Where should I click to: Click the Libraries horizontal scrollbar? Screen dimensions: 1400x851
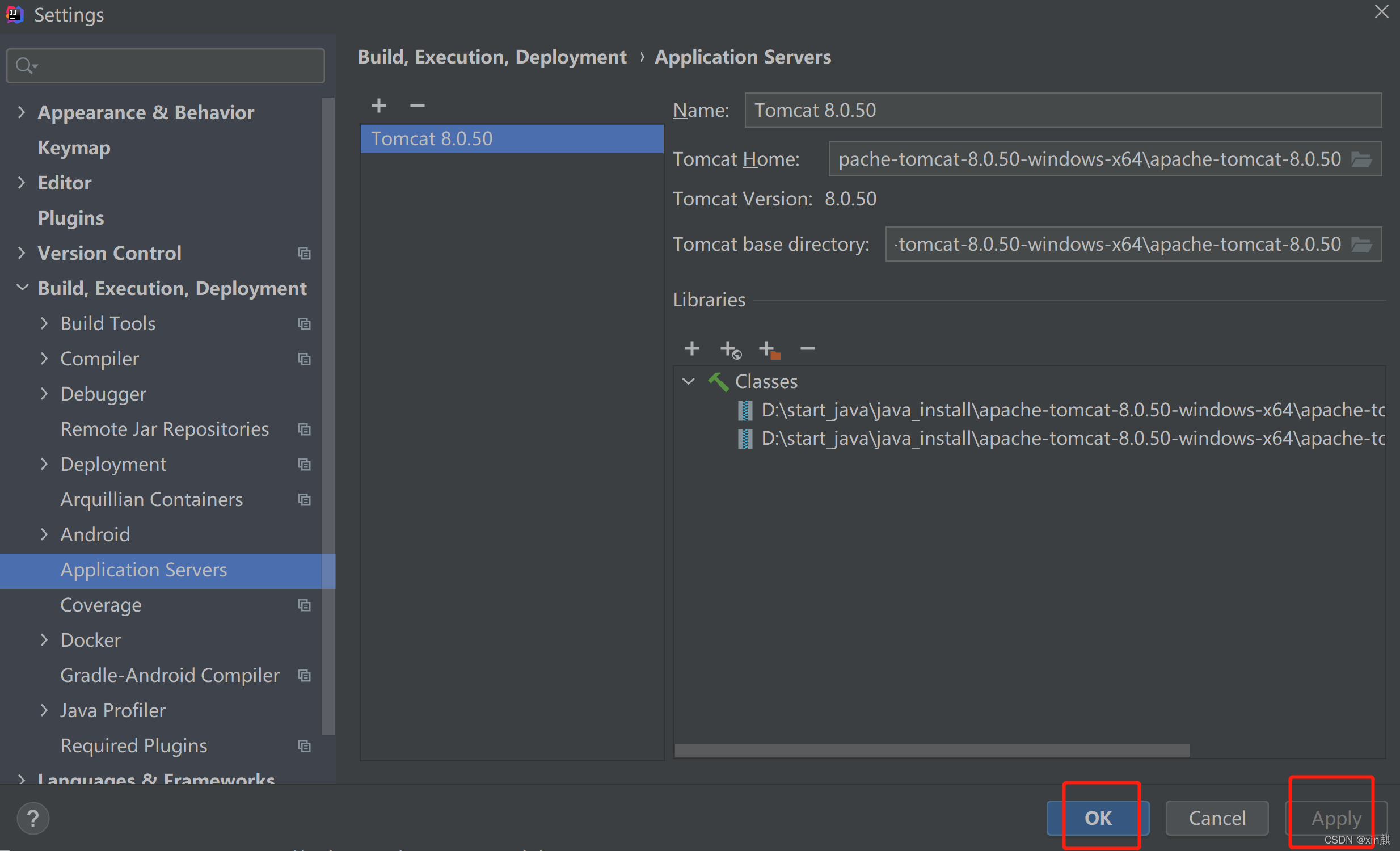(932, 751)
